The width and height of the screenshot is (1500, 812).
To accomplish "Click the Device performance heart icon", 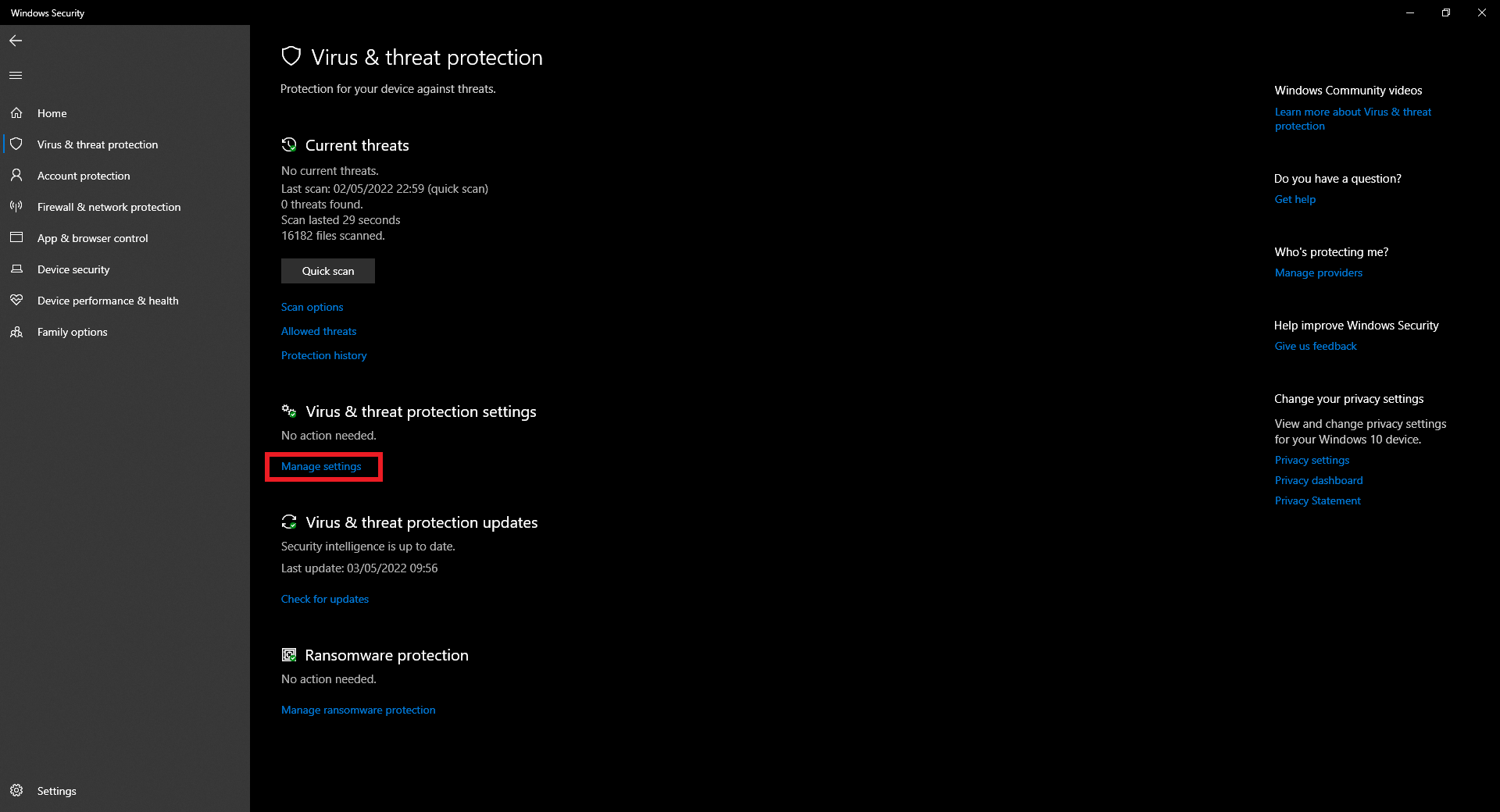I will coord(16,301).
